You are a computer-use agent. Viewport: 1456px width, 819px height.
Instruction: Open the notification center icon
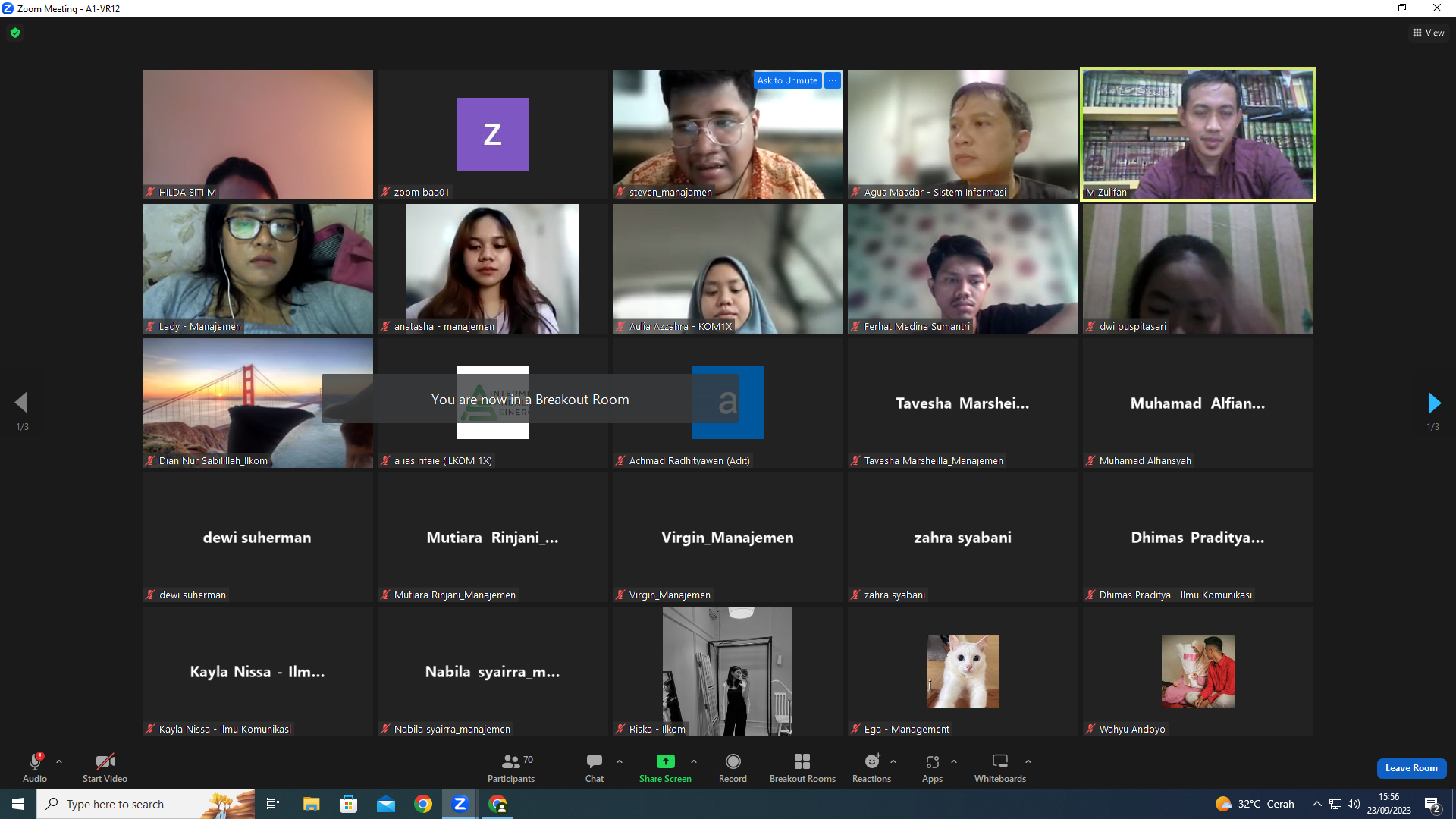[x=1432, y=804]
